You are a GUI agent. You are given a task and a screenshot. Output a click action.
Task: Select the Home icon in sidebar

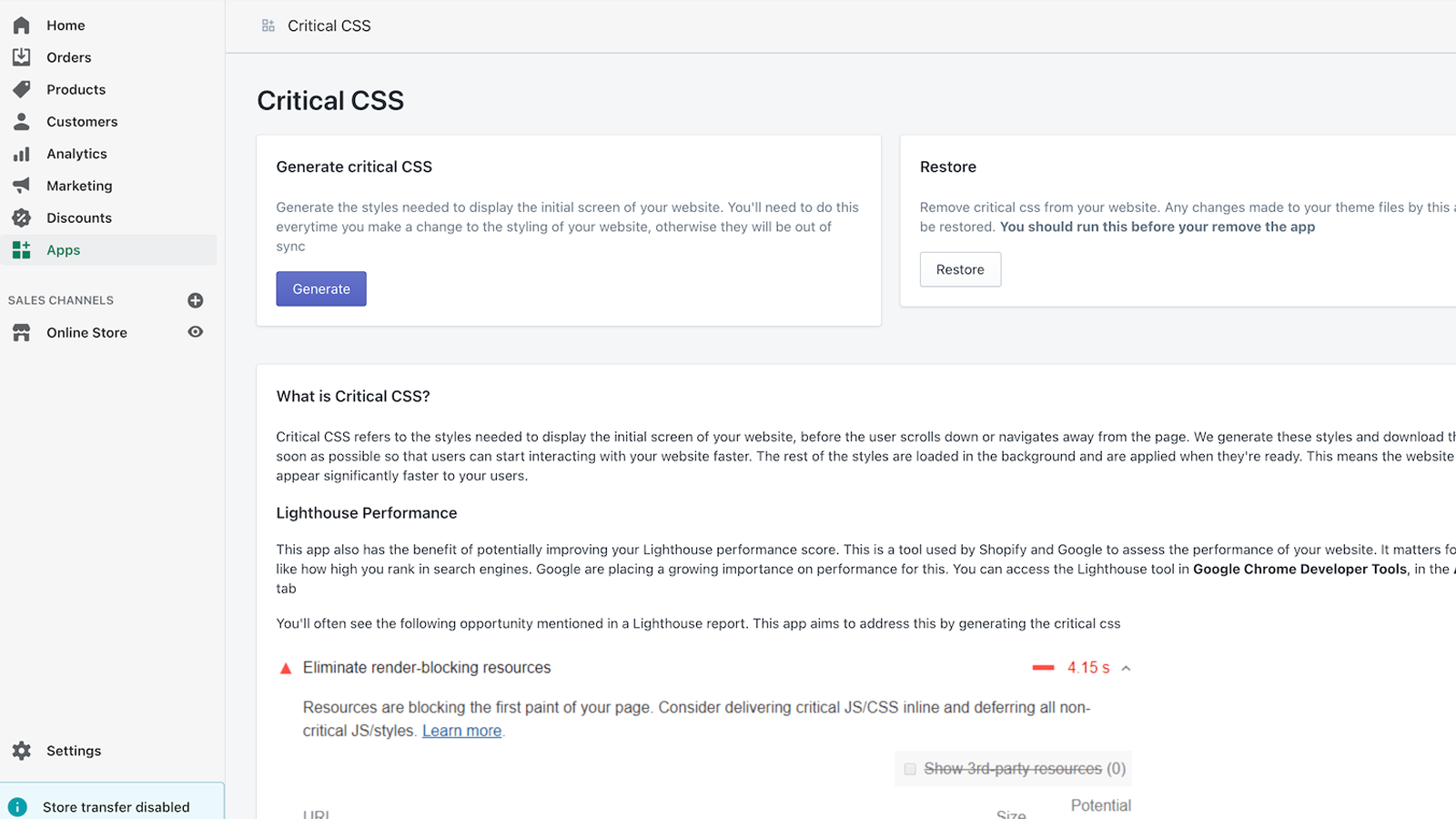[x=21, y=25]
